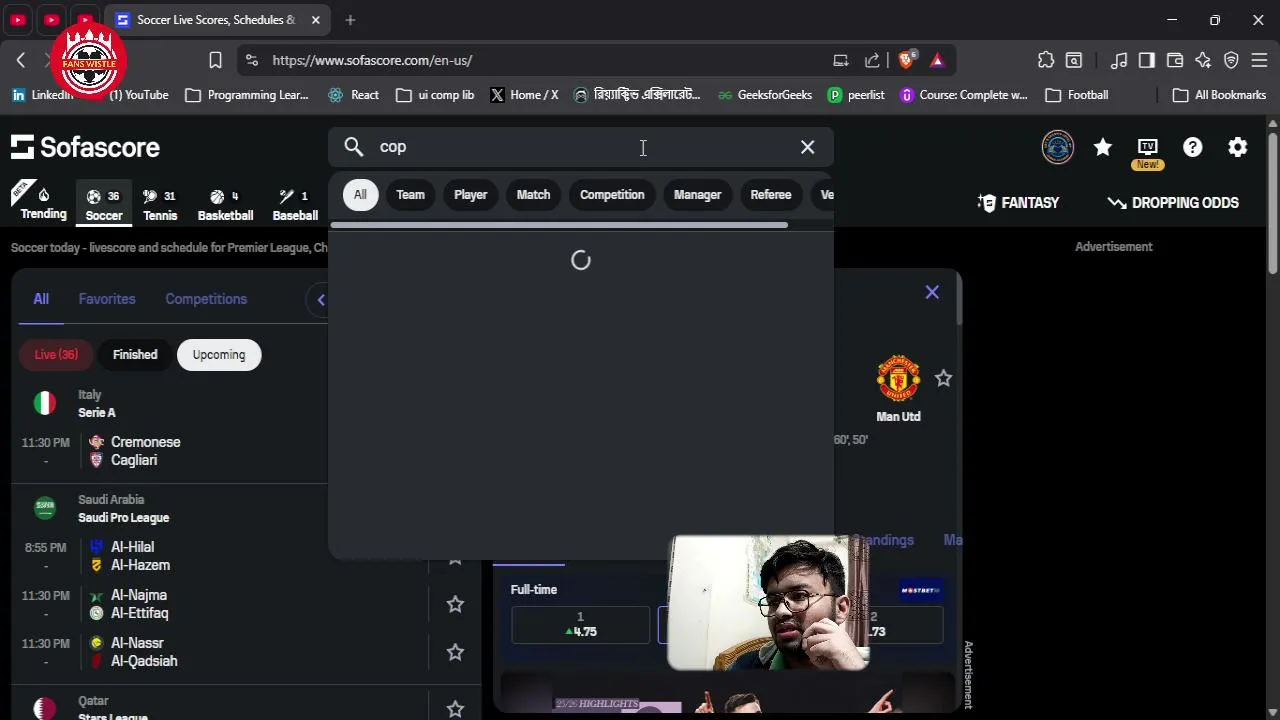Open the All Bookmarks folder
The width and height of the screenshot is (1280, 720).
click(x=1219, y=95)
